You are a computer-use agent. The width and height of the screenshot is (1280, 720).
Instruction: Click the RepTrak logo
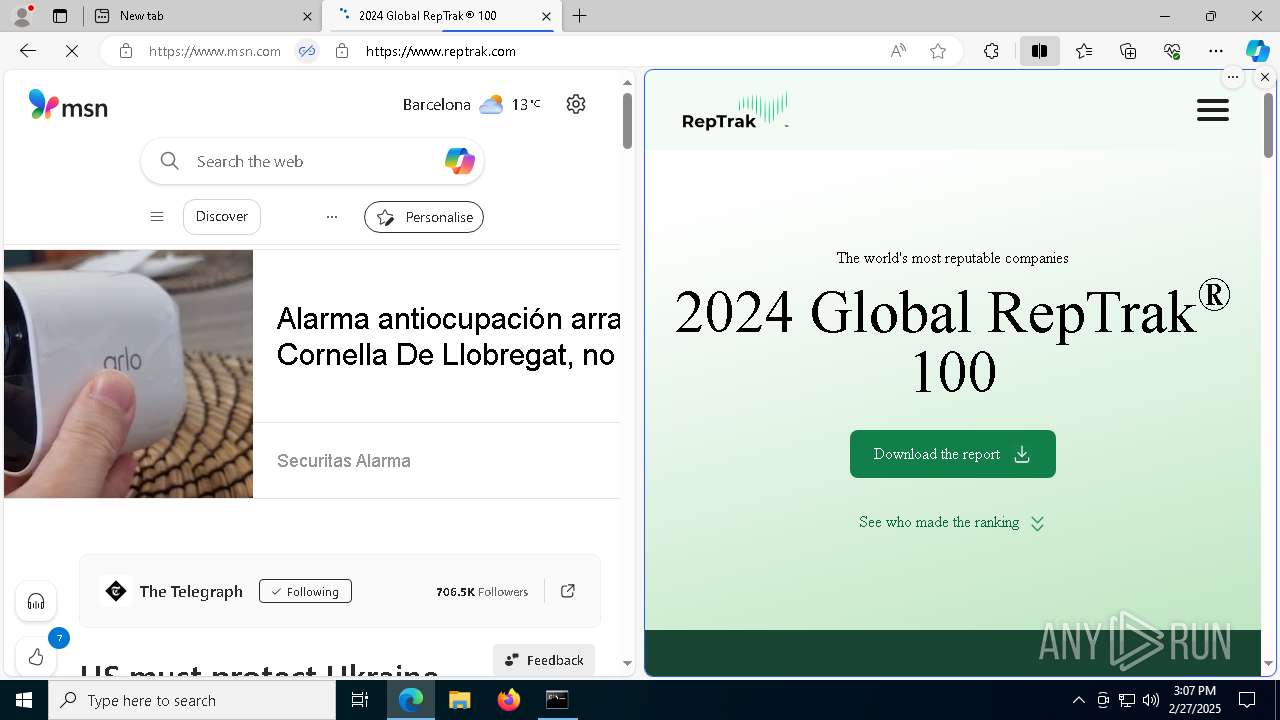735,111
